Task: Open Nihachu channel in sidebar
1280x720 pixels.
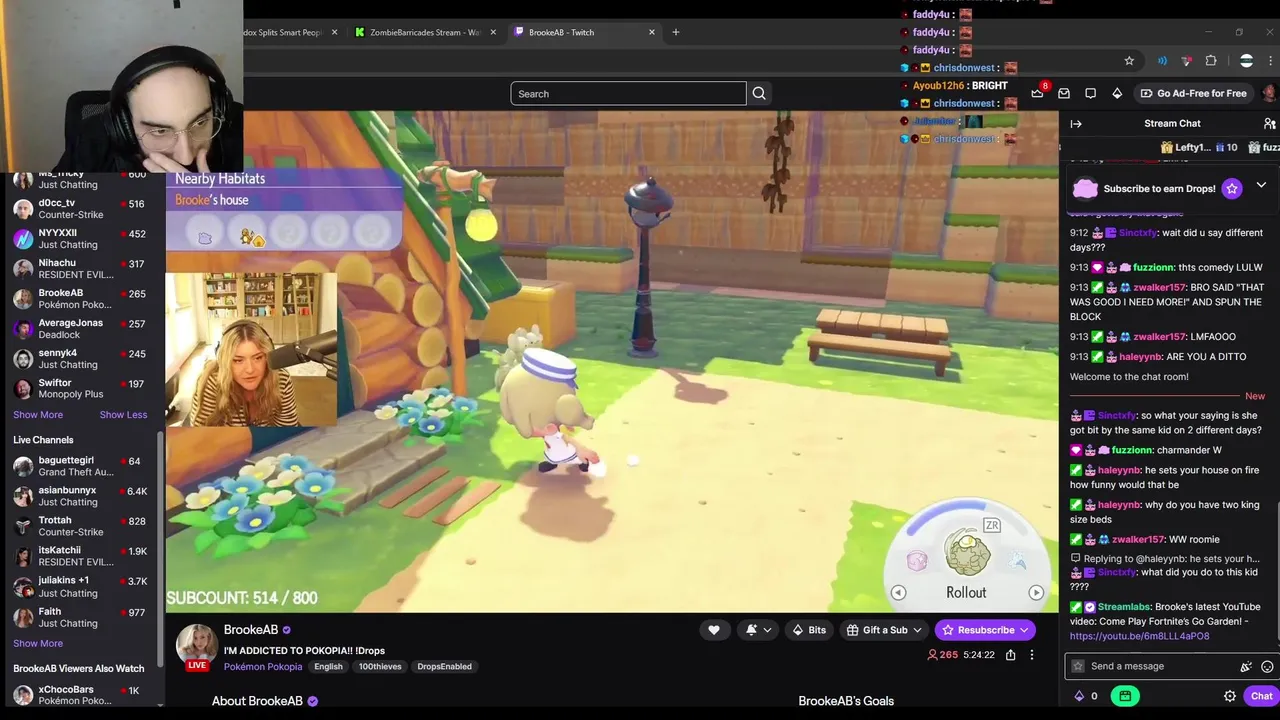Action: pyautogui.click(x=80, y=269)
